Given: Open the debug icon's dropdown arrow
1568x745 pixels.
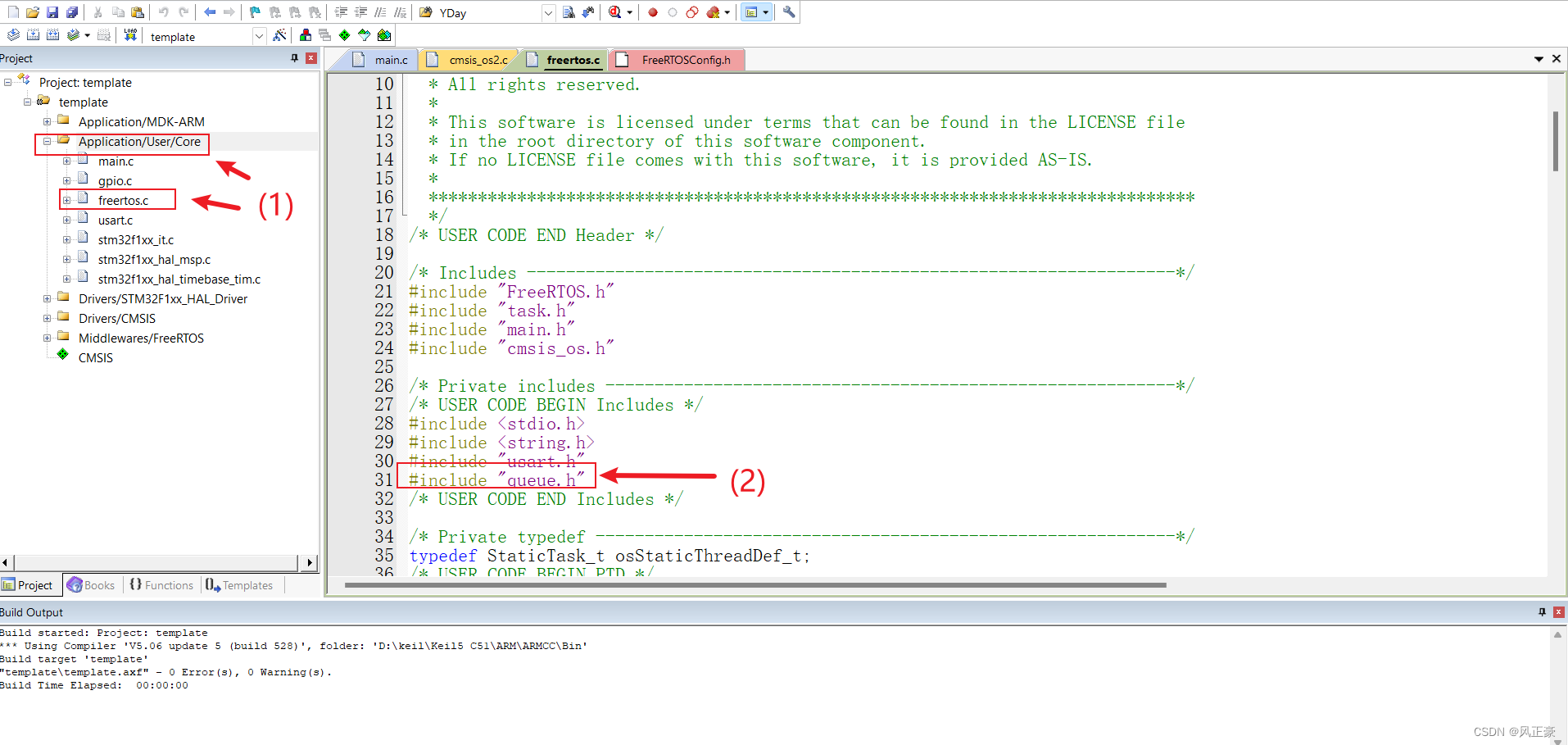Looking at the screenshot, I should pyautogui.click(x=629, y=12).
